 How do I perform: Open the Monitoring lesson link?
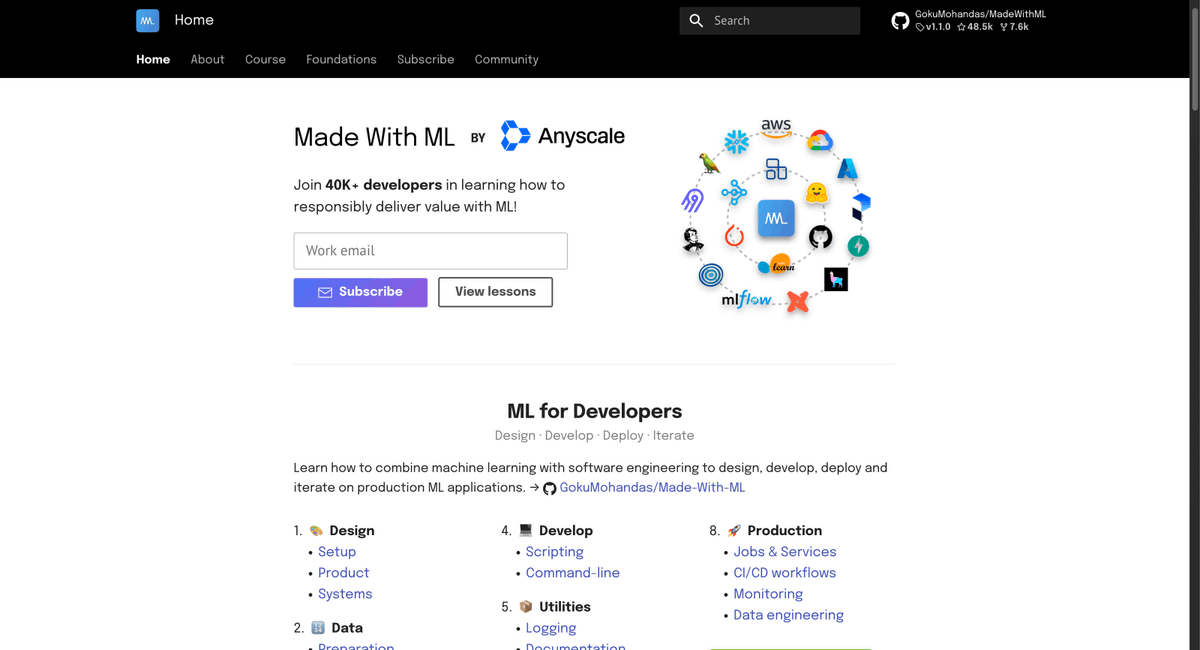pyautogui.click(x=768, y=594)
